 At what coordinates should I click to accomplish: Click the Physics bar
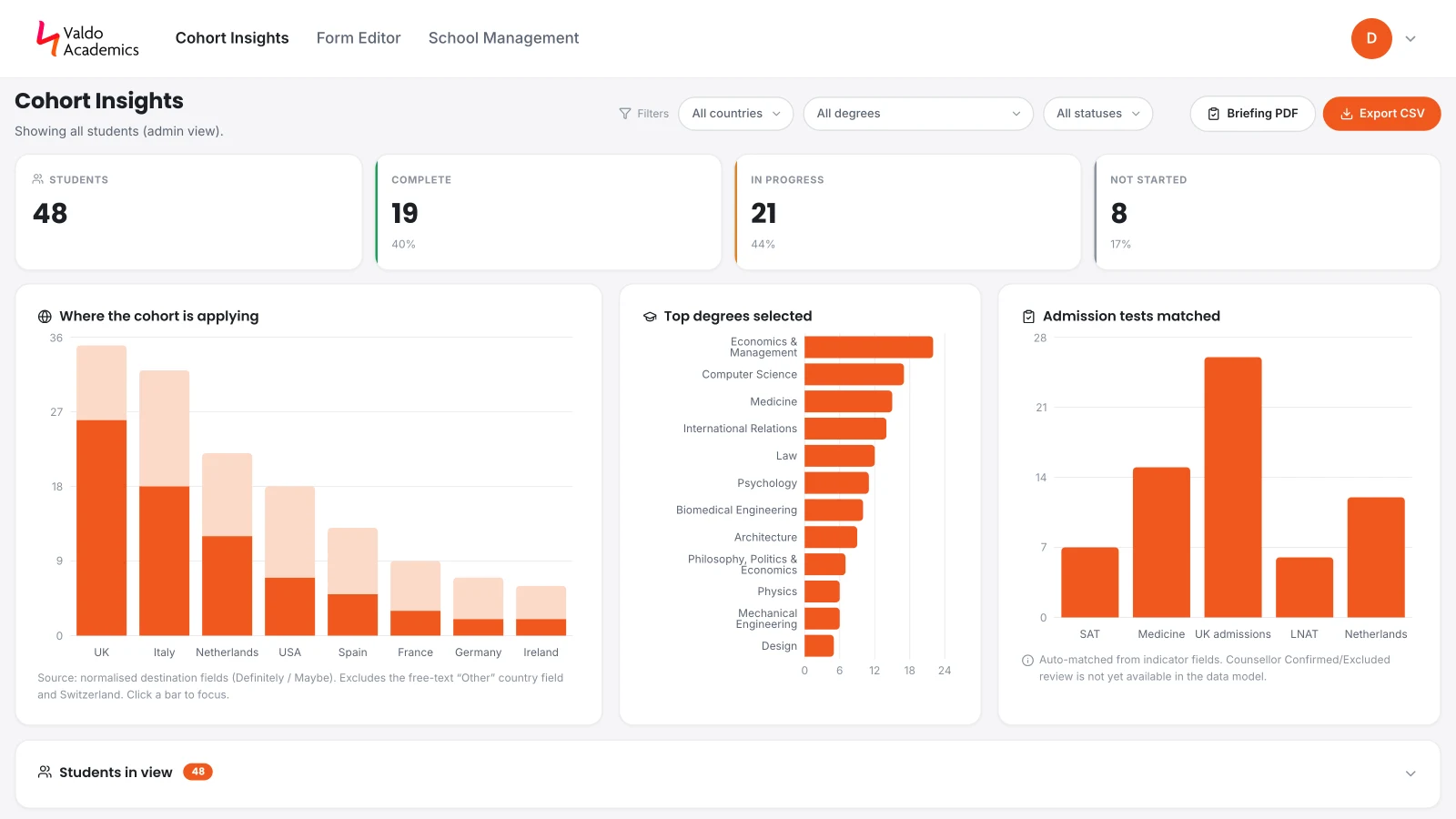point(822,591)
